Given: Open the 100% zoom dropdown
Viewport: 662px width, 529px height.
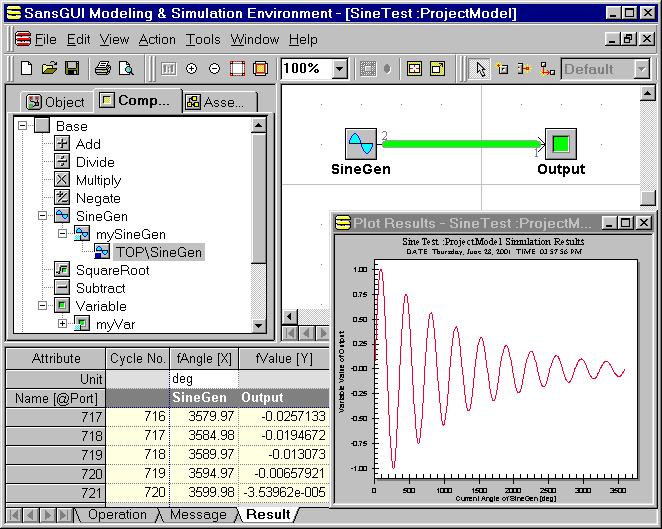Looking at the screenshot, I should pos(339,69).
